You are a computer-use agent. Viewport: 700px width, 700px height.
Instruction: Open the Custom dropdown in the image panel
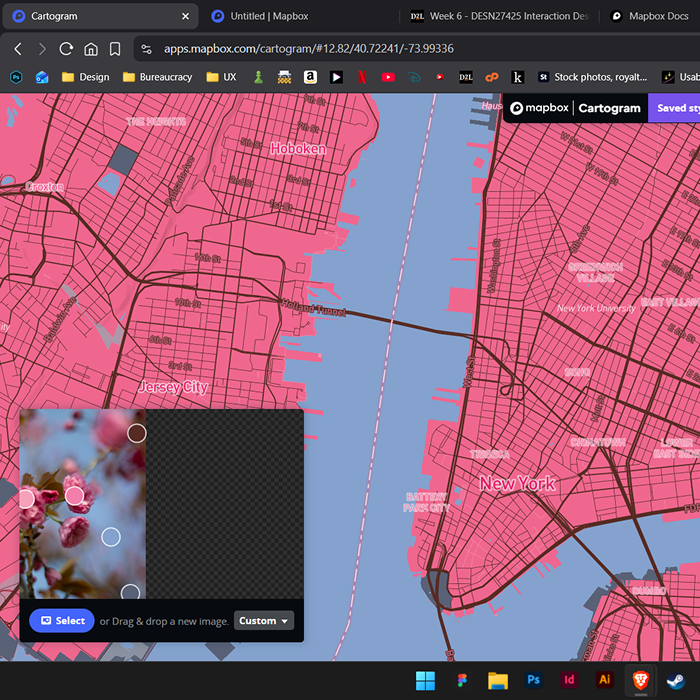coord(264,620)
